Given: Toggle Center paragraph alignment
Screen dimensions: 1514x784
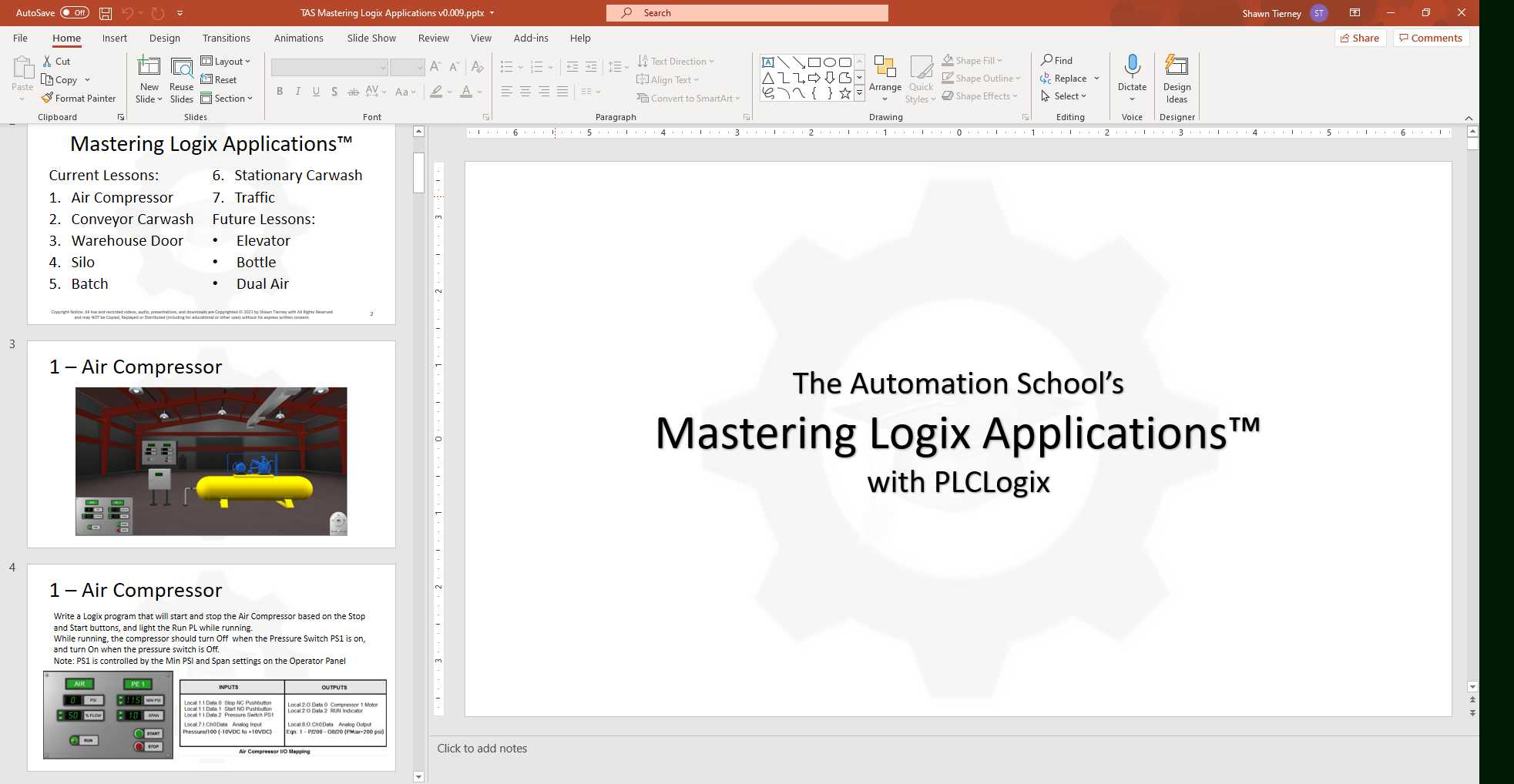Looking at the screenshot, I should (525, 92).
